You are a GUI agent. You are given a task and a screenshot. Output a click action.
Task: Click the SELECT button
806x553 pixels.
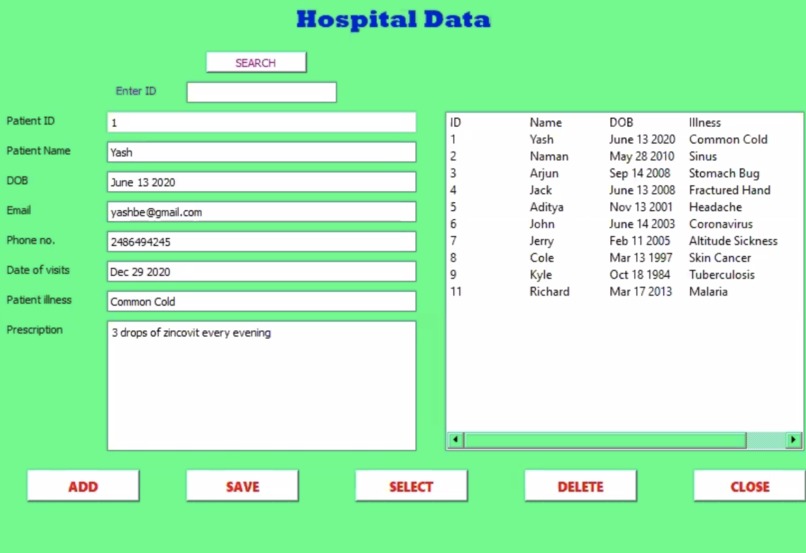pos(411,486)
